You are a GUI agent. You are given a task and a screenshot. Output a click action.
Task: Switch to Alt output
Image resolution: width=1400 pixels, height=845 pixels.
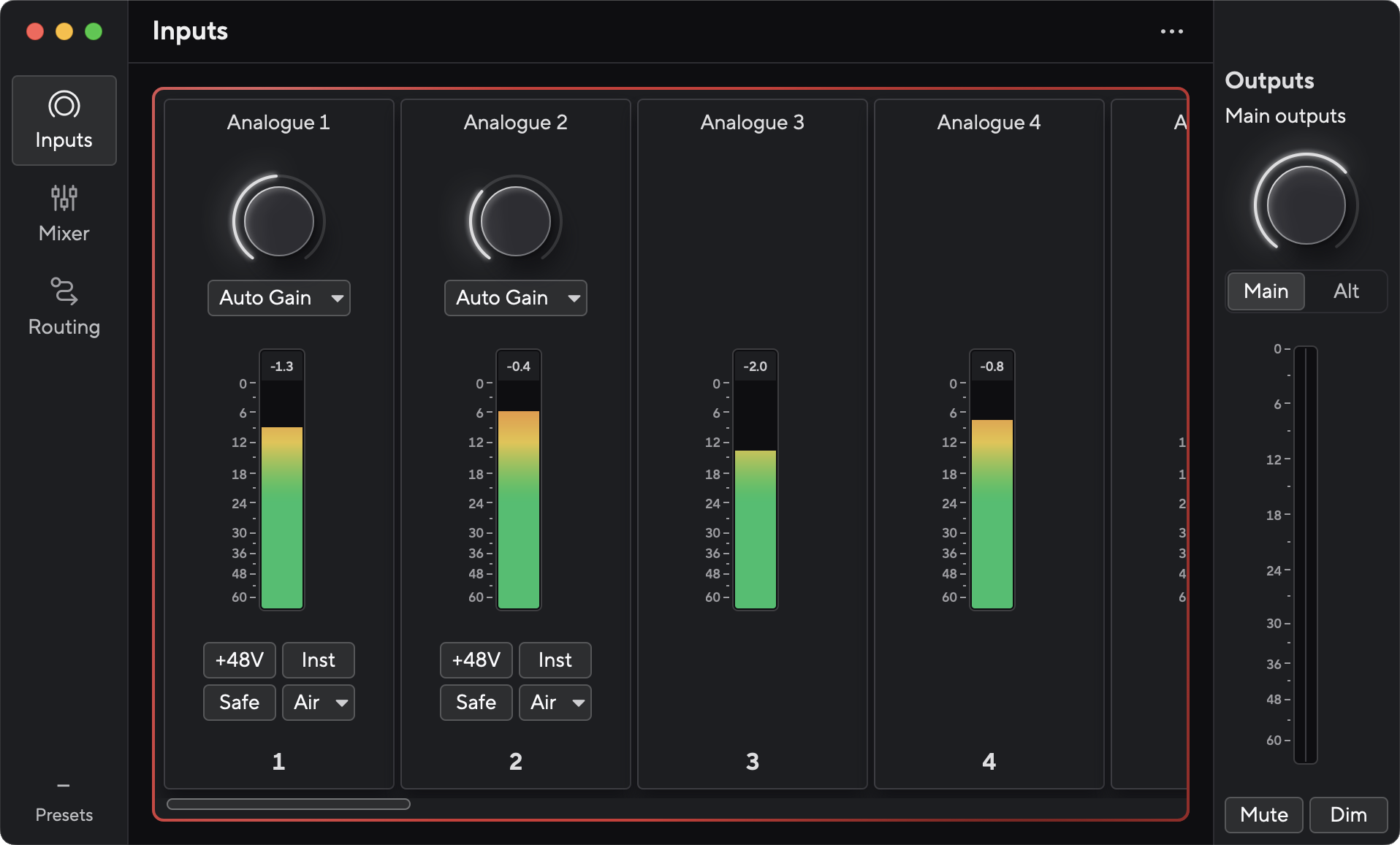click(x=1346, y=291)
